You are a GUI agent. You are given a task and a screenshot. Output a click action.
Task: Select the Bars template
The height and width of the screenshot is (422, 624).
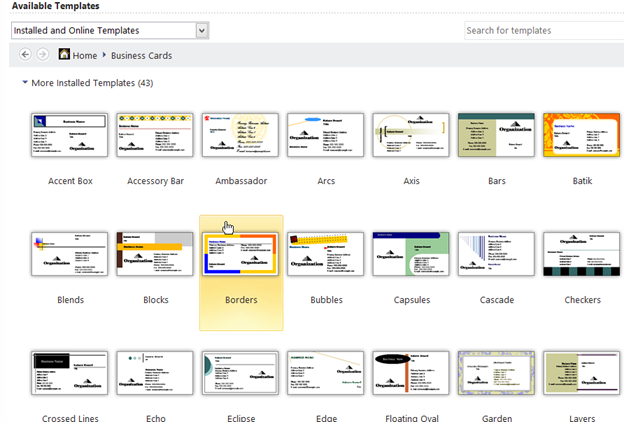coord(496,135)
